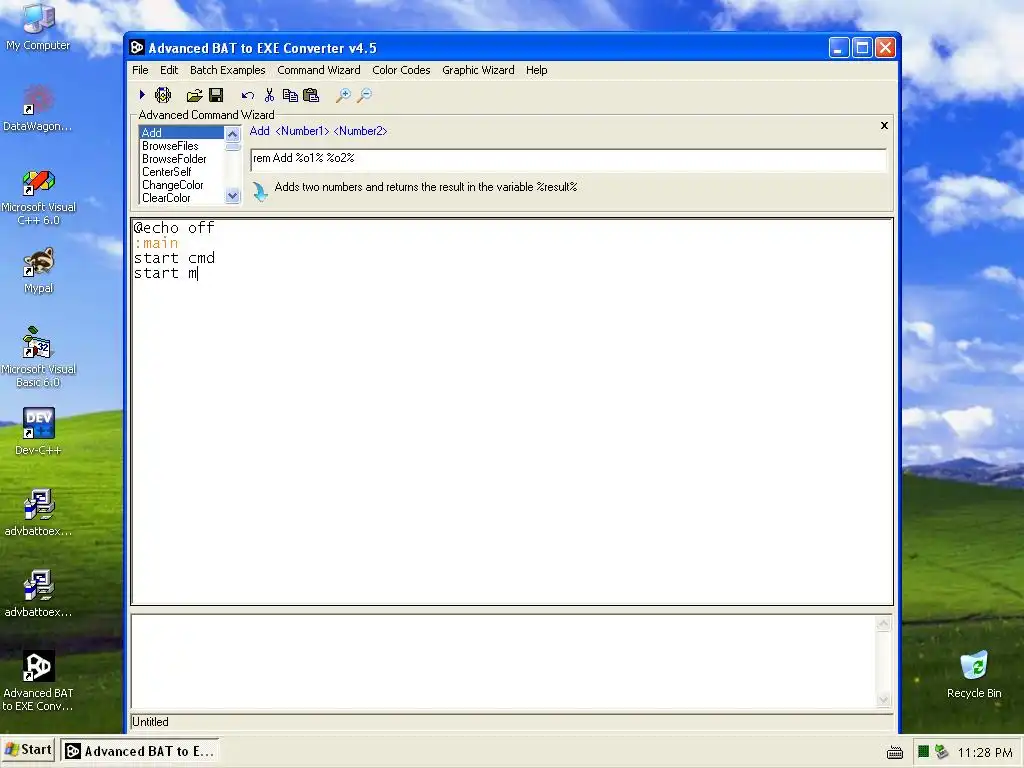The height and width of the screenshot is (768, 1024).
Task: Click the 'Untitled' status bar text
Action: click(x=150, y=722)
